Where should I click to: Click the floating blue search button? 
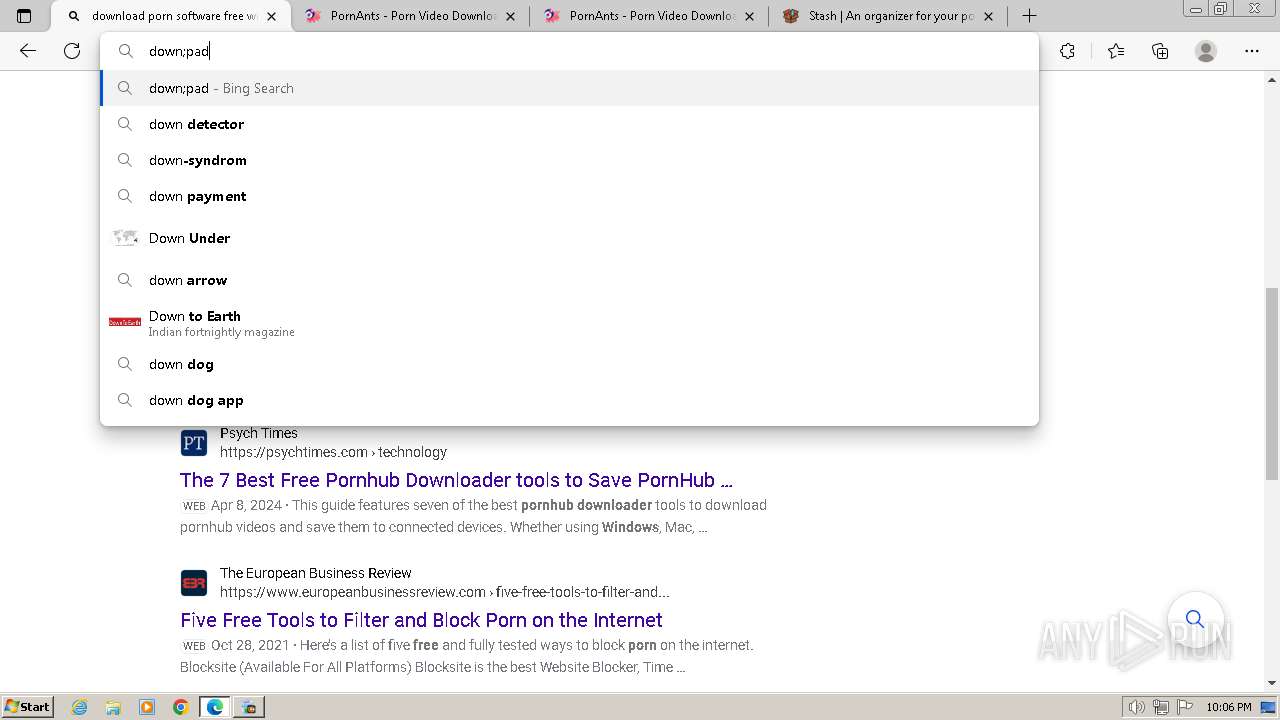[x=1195, y=619]
